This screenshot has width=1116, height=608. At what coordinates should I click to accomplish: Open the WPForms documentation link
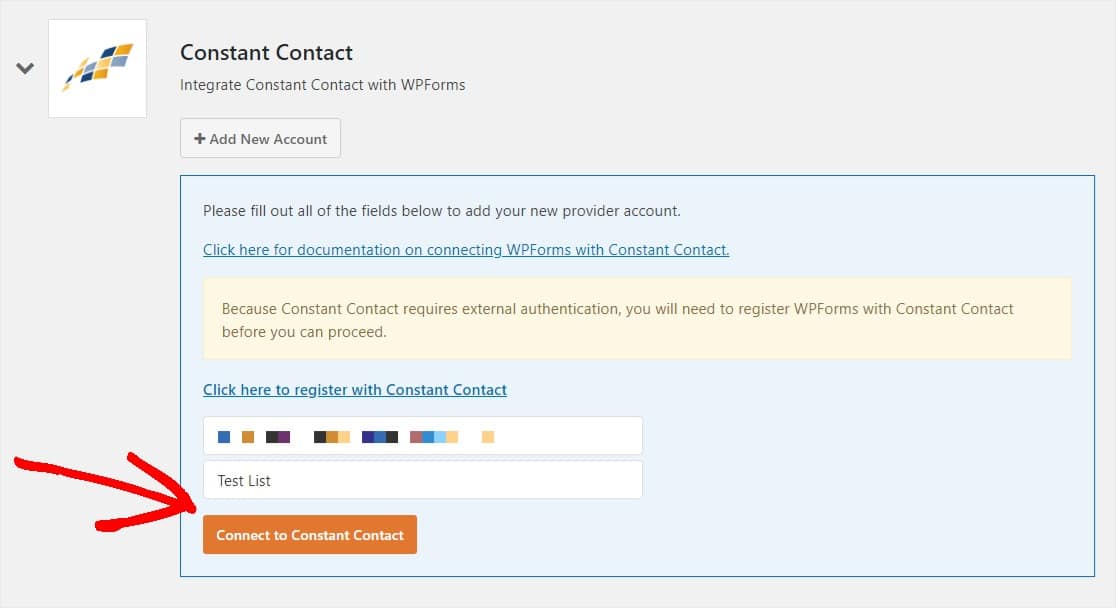click(x=466, y=250)
